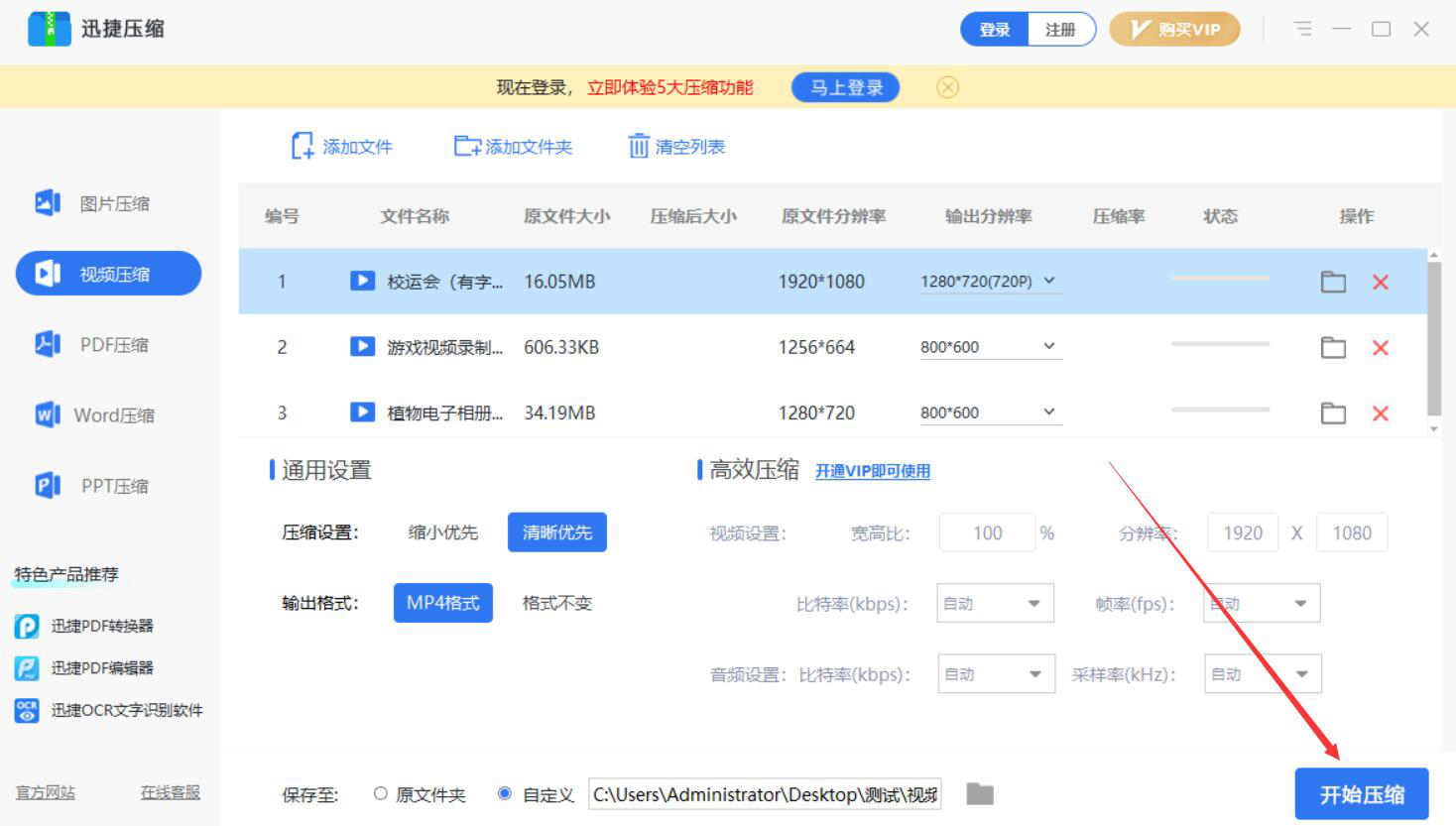Viewport: 1456px width, 826px height.
Task: Open output folder for row 1 file
Action: coord(1333,283)
